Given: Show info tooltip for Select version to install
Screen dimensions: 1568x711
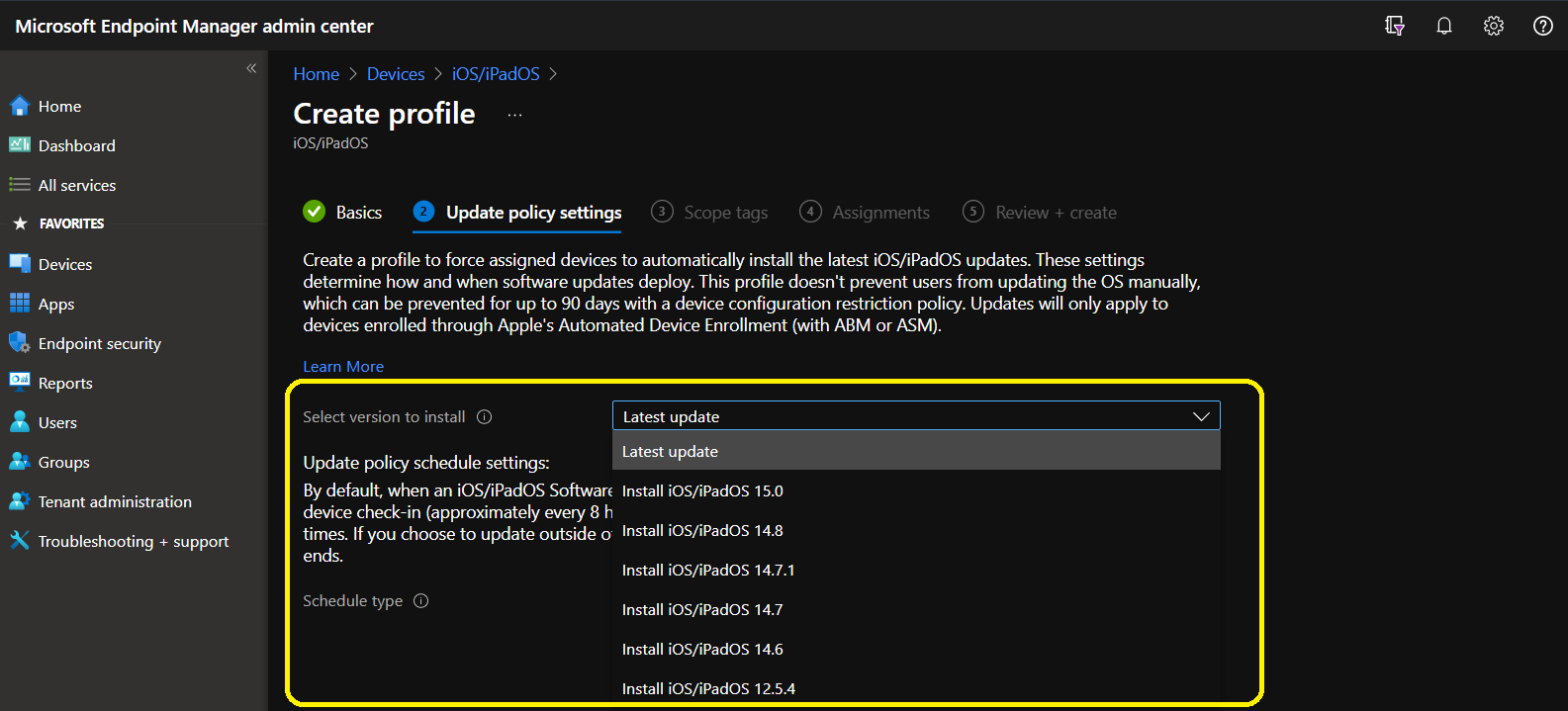Looking at the screenshot, I should (485, 417).
